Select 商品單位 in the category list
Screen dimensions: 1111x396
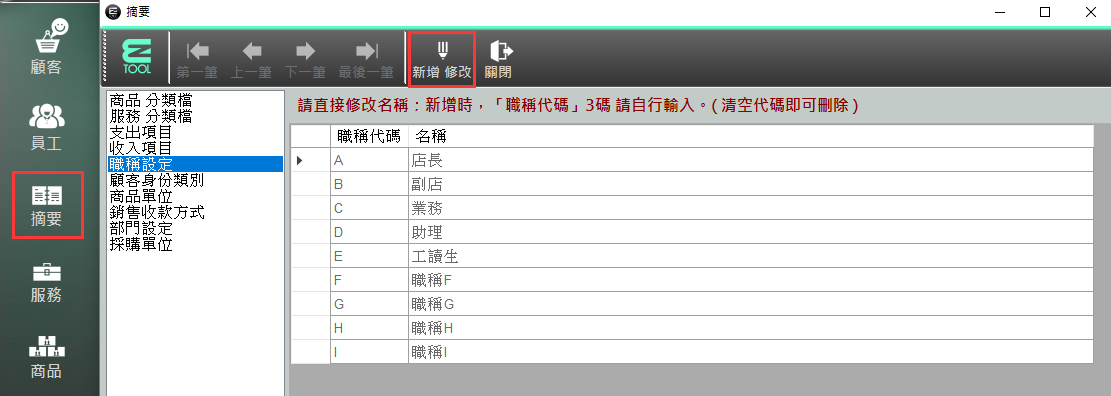click(140, 196)
